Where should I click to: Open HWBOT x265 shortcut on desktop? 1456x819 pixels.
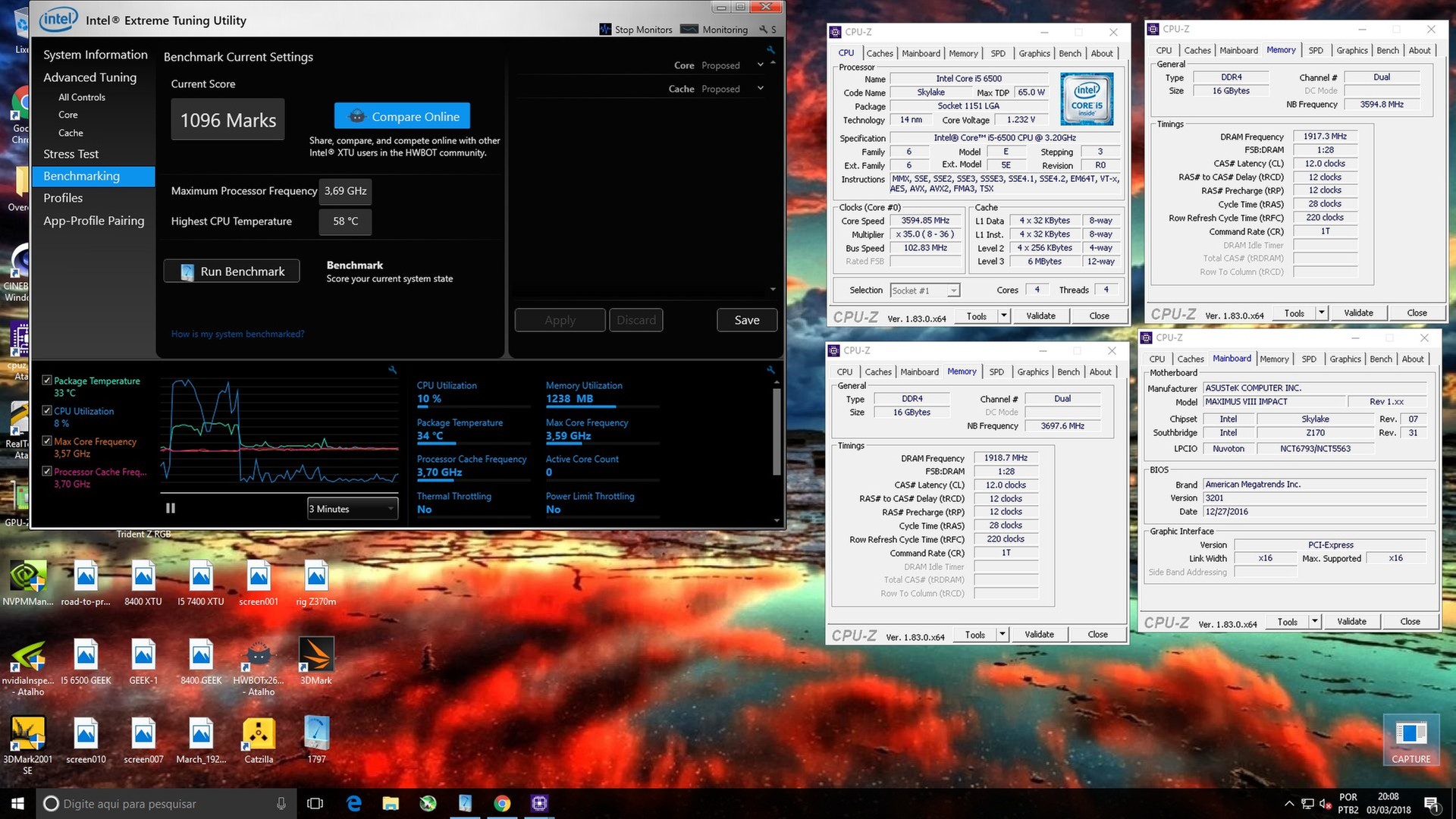[x=259, y=667]
